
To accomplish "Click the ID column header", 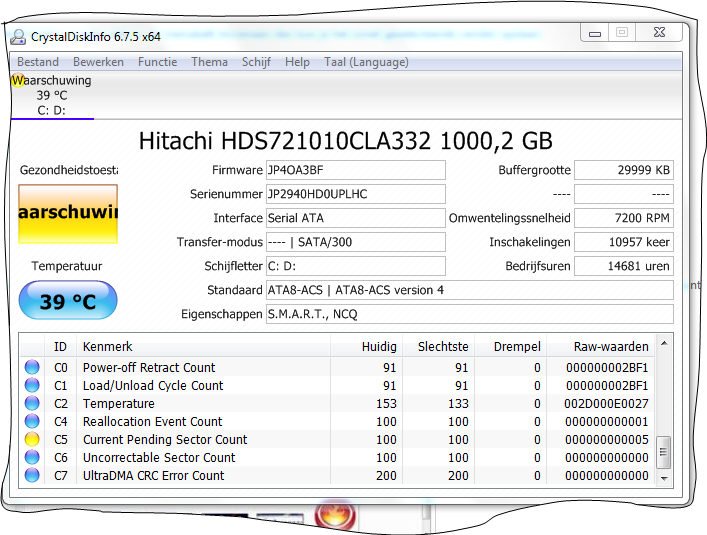I will pyautogui.click(x=60, y=346).
